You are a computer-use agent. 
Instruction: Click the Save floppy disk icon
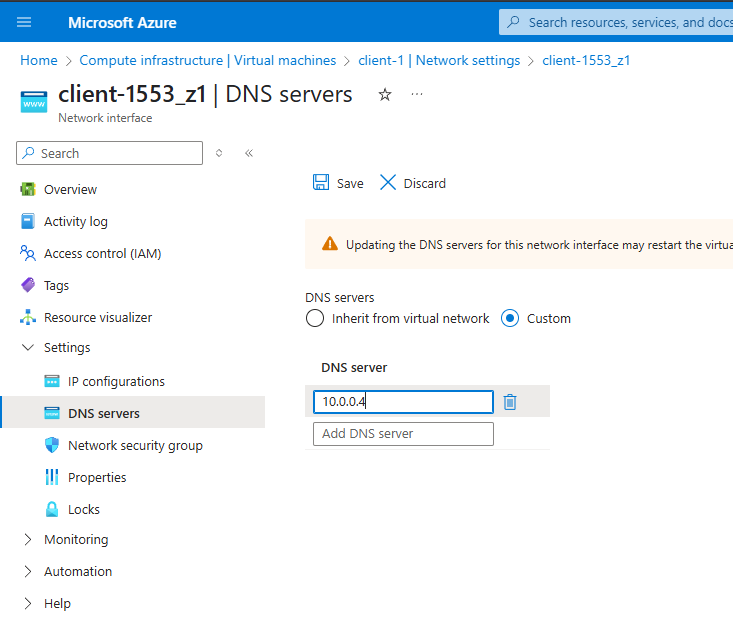tap(321, 182)
